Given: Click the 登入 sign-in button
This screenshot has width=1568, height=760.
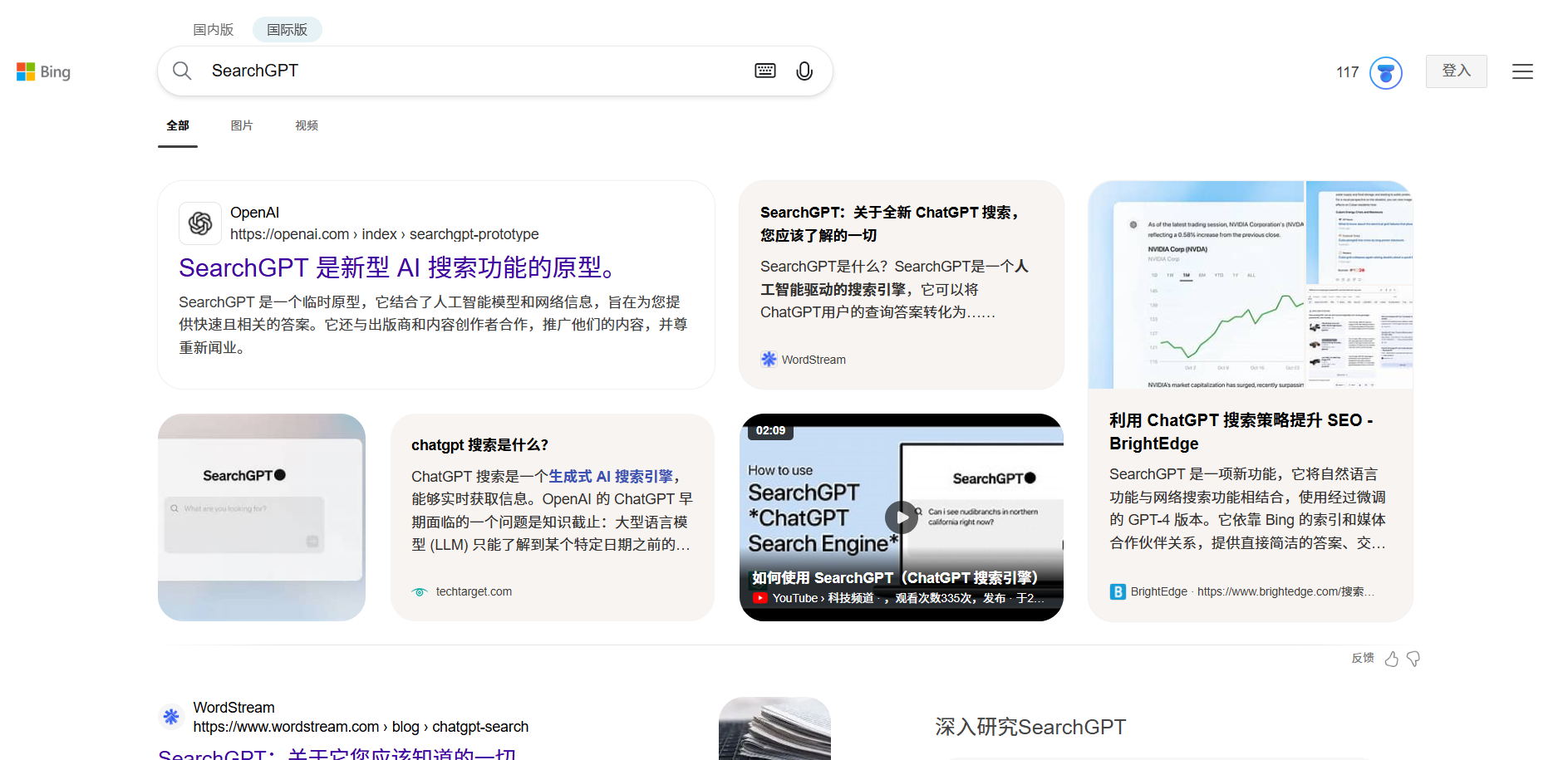Looking at the screenshot, I should coord(1456,71).
